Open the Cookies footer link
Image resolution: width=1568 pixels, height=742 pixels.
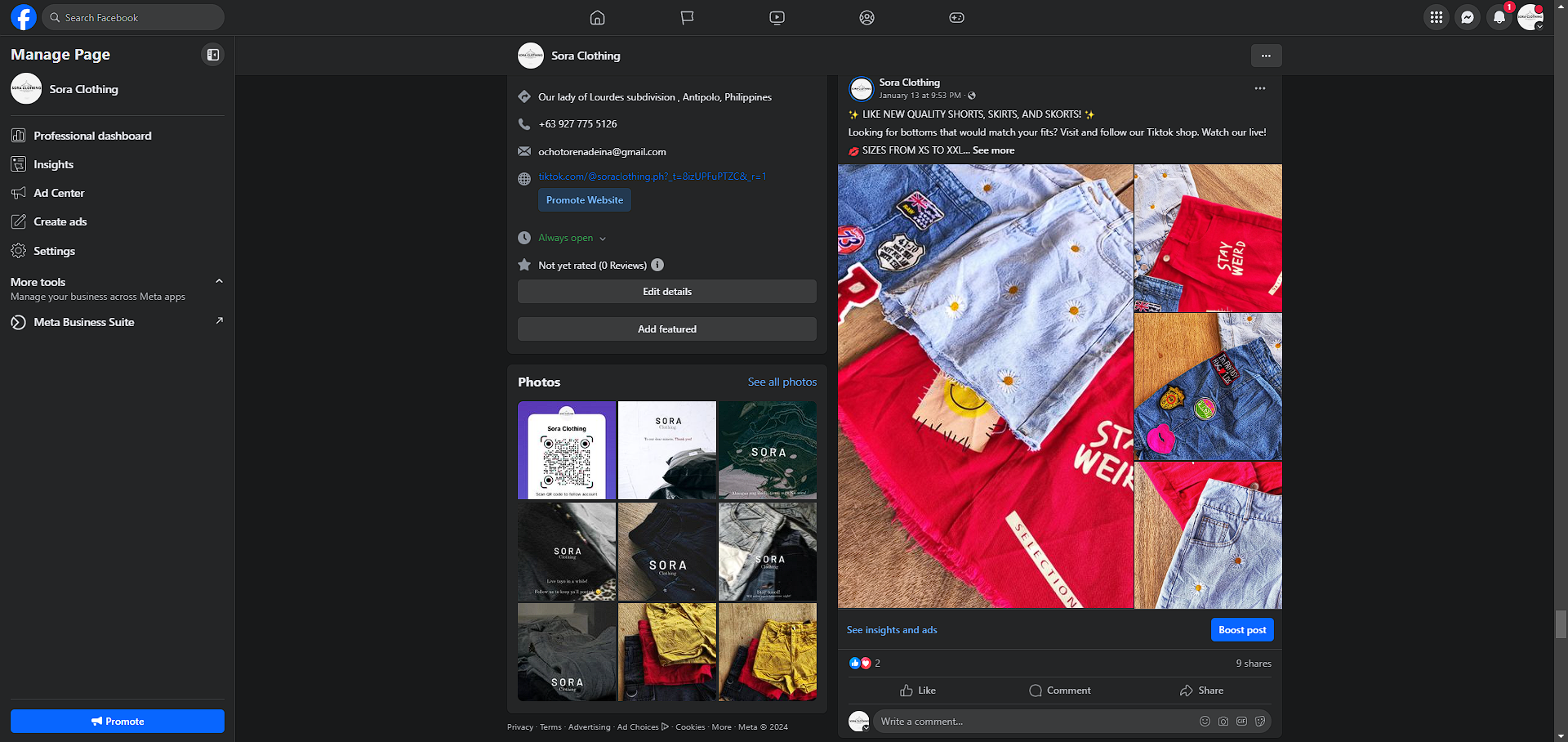coord(690,726)
